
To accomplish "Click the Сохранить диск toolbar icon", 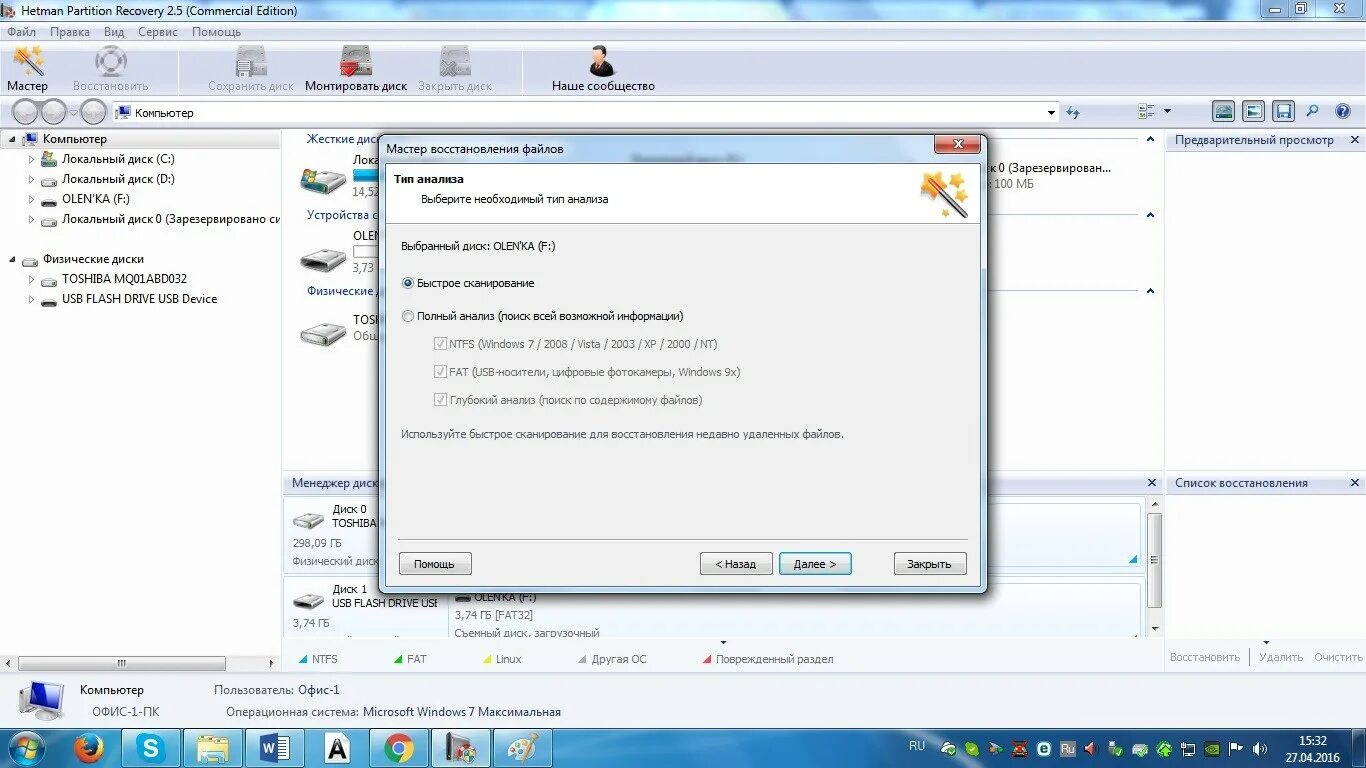I will coord(251,62).
